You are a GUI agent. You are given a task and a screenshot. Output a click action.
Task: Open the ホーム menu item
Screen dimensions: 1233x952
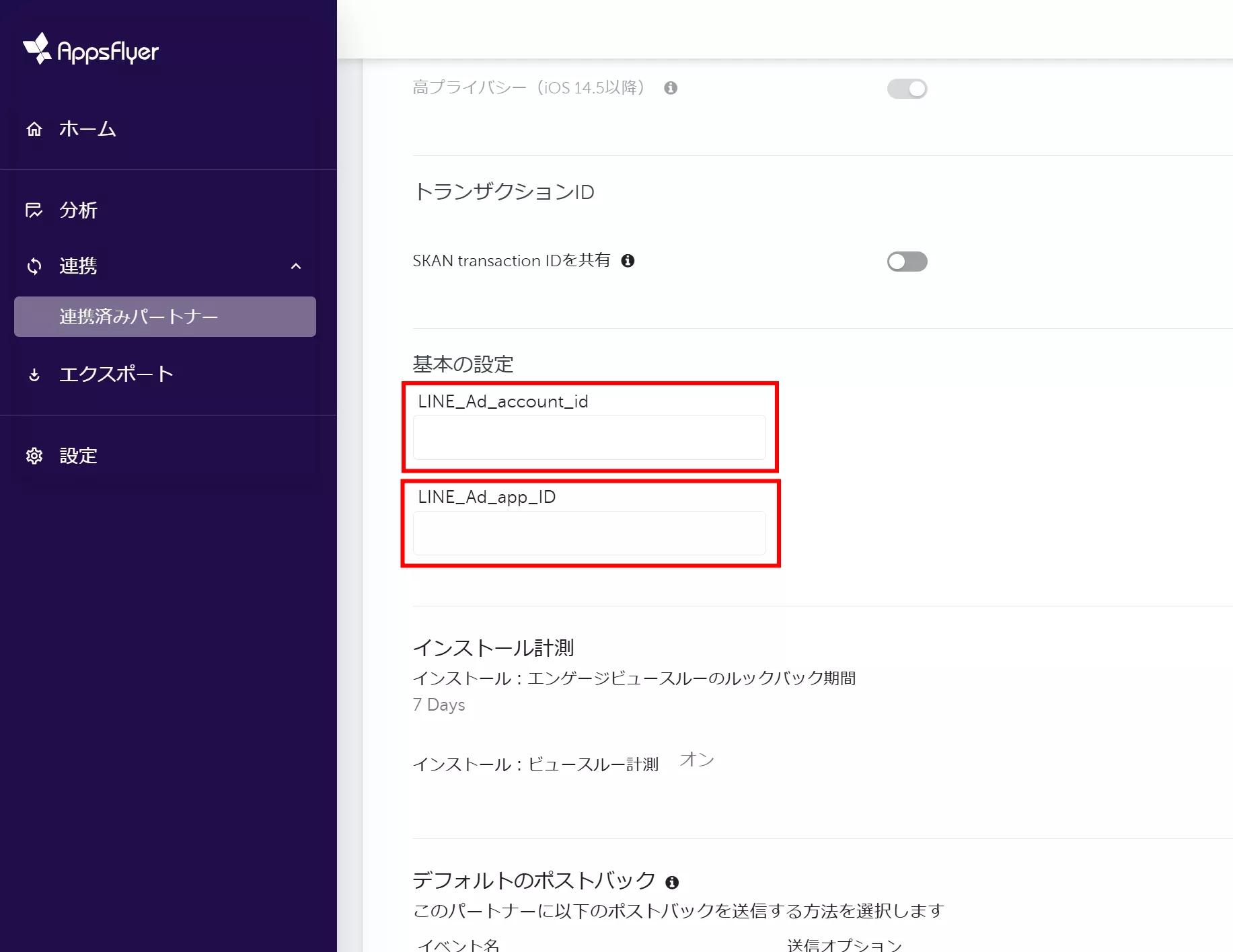coord(87,129)
